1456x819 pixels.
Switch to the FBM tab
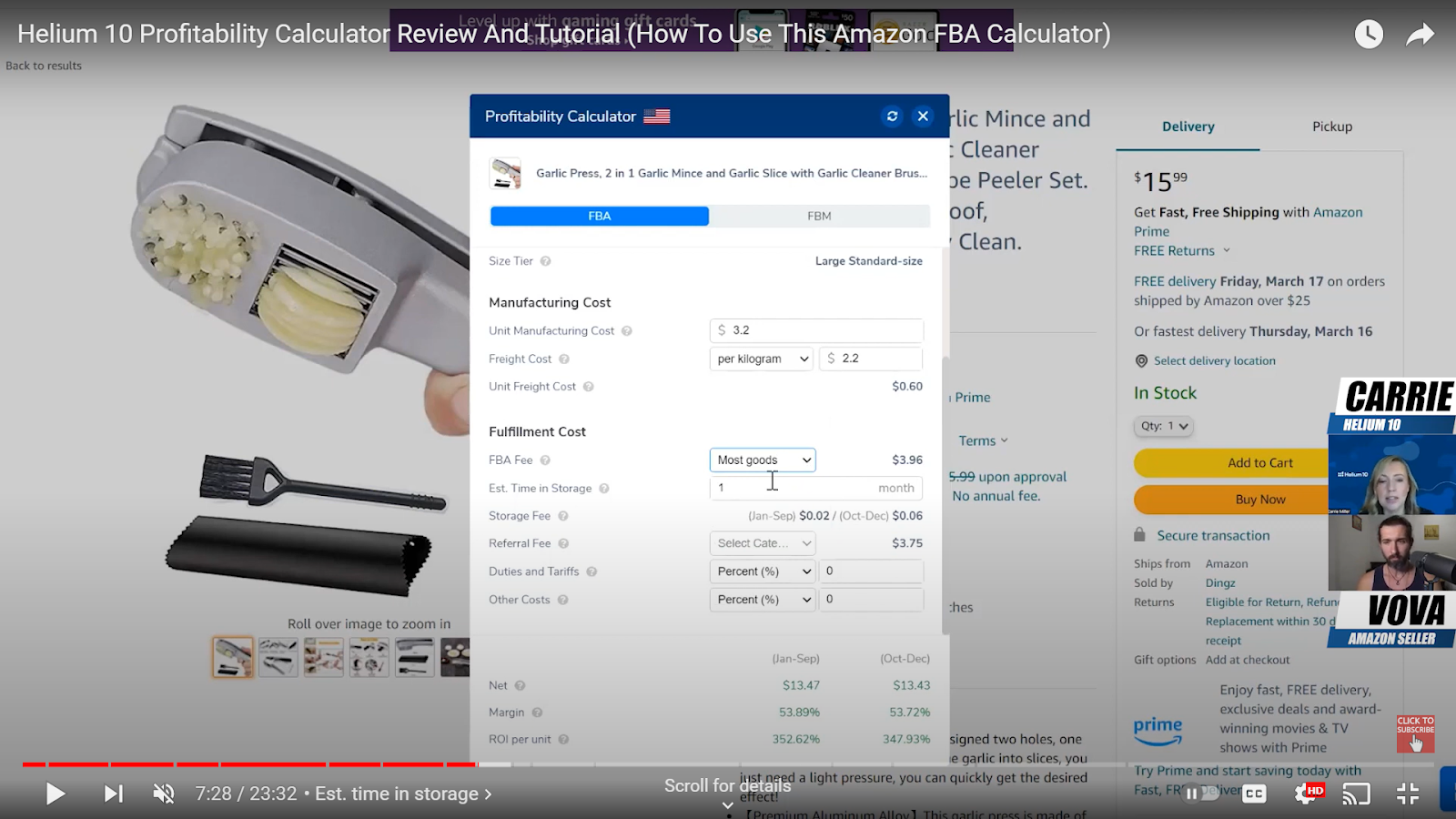[x=819, y=216]
